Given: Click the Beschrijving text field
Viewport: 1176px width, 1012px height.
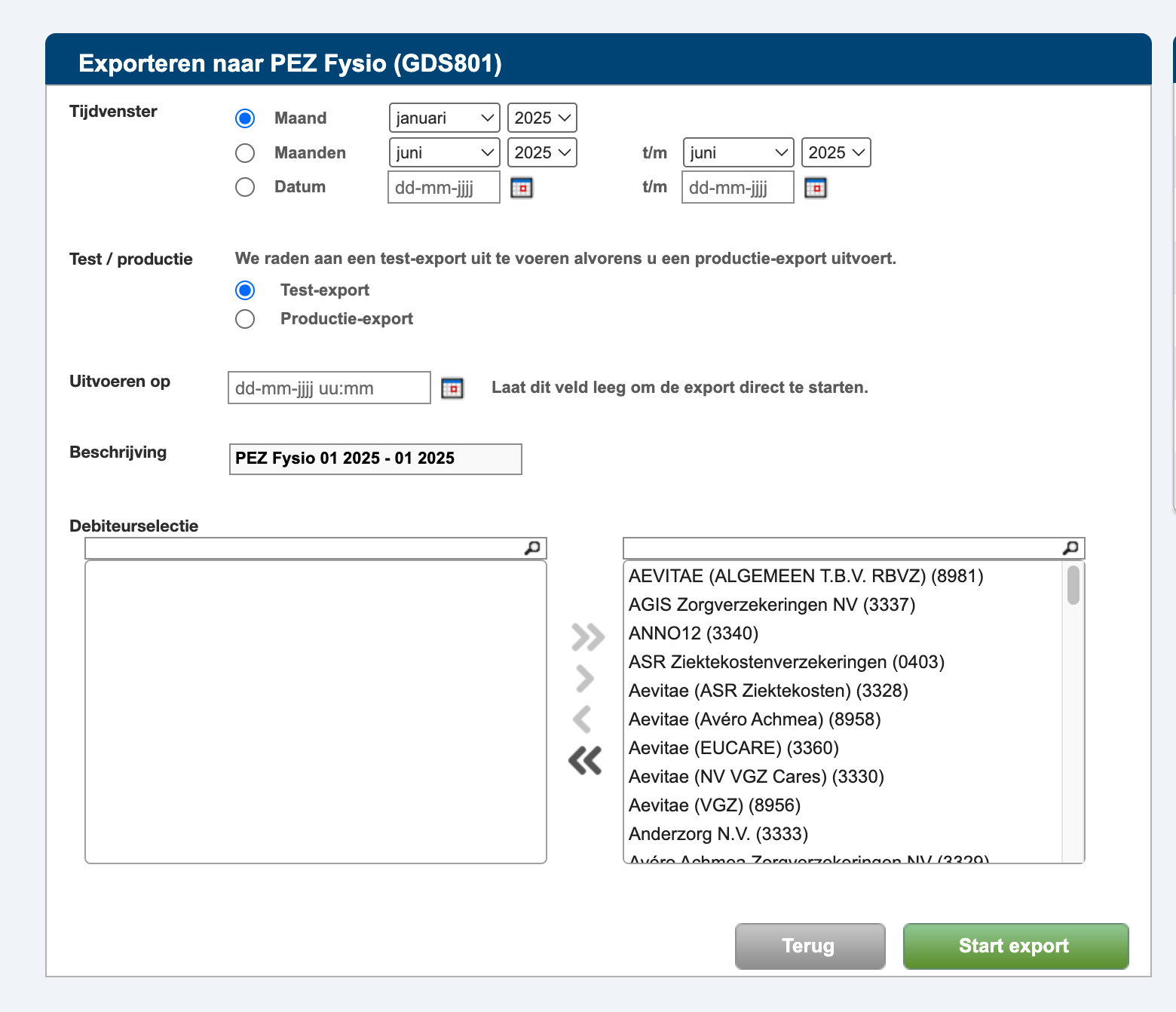Looking at the screenshot, I should click(375, 458).
